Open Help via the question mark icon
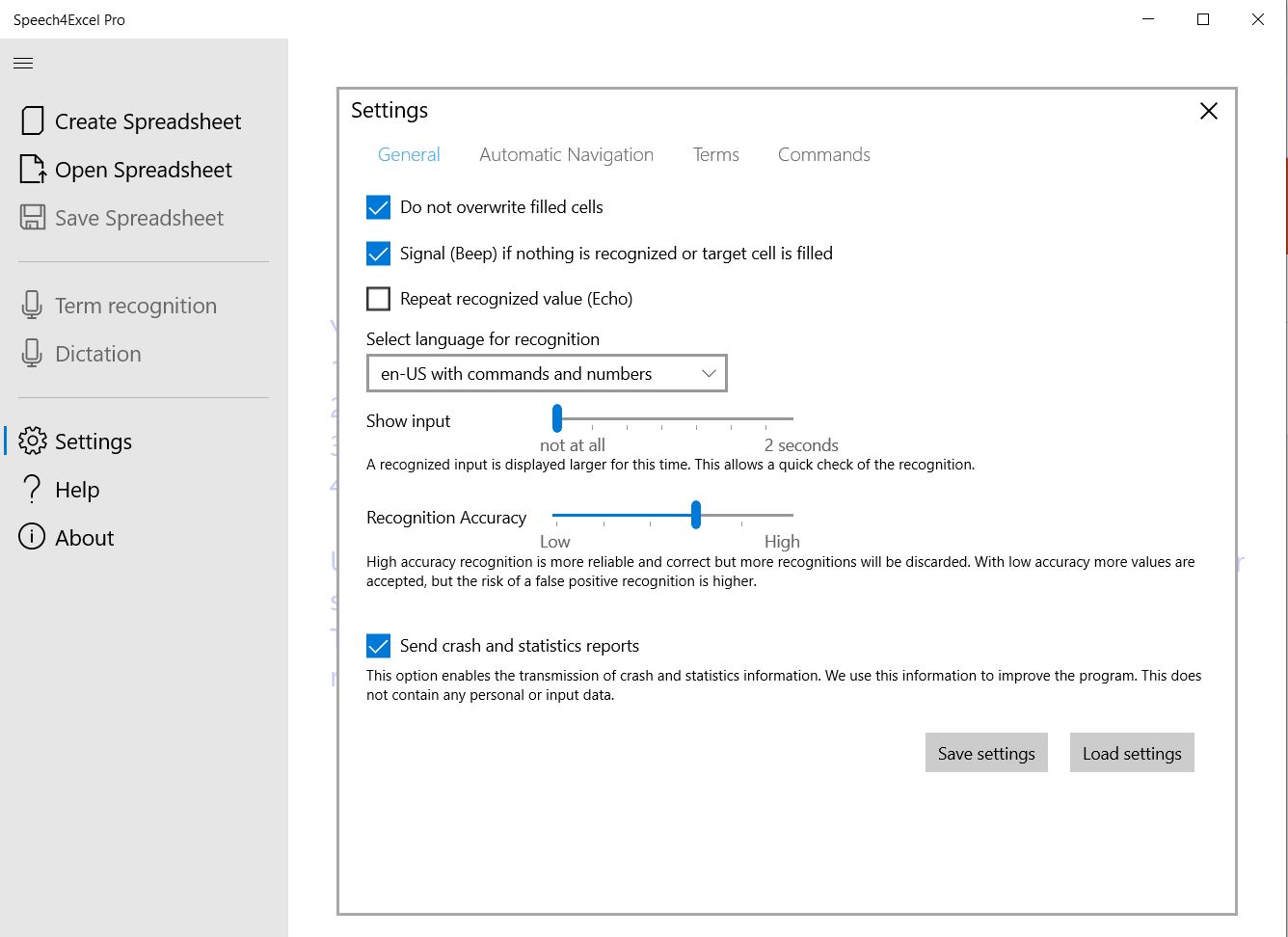Image resolution: width=1288 pixels, height=937 pixels. [x=32, y=490]
